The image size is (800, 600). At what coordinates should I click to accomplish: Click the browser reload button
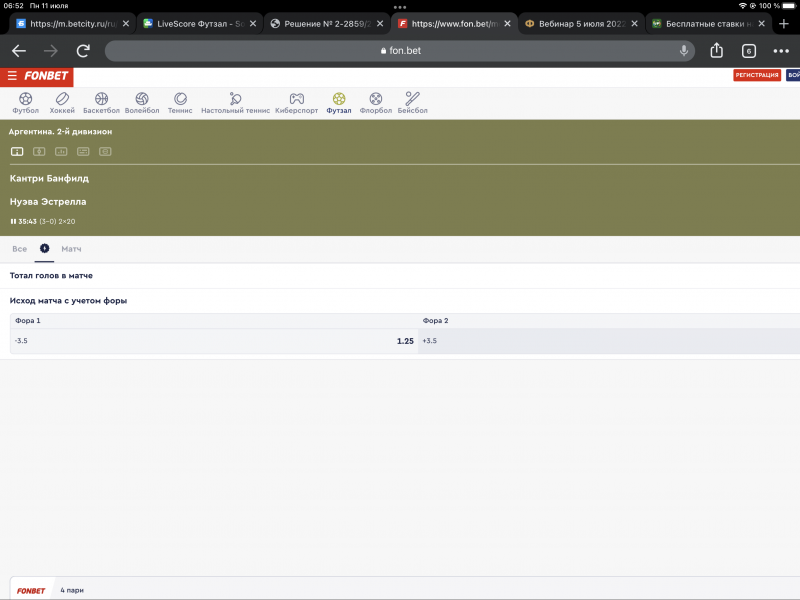click(83, 51)
